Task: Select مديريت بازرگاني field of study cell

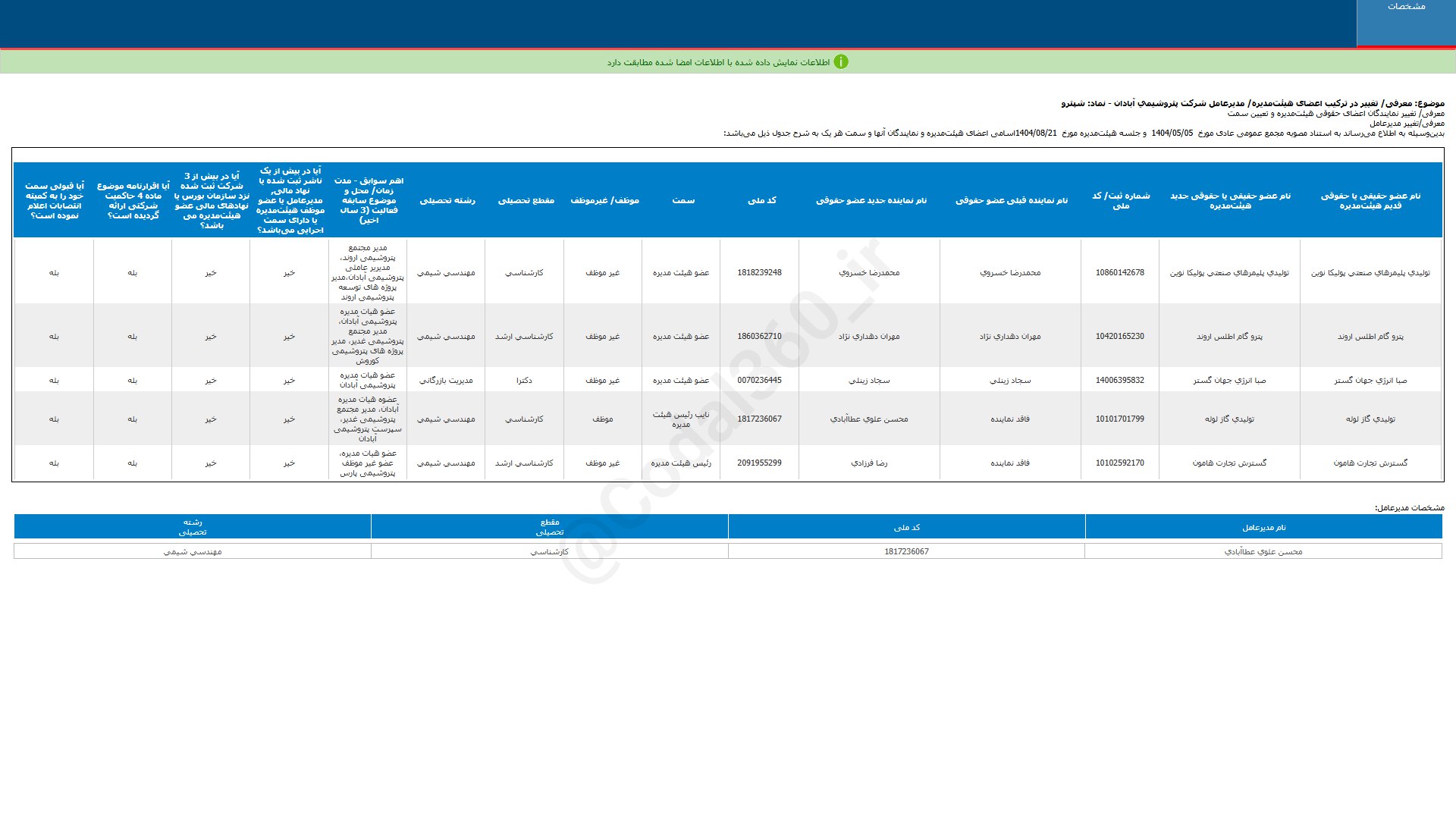Action: tap(446, 381)
